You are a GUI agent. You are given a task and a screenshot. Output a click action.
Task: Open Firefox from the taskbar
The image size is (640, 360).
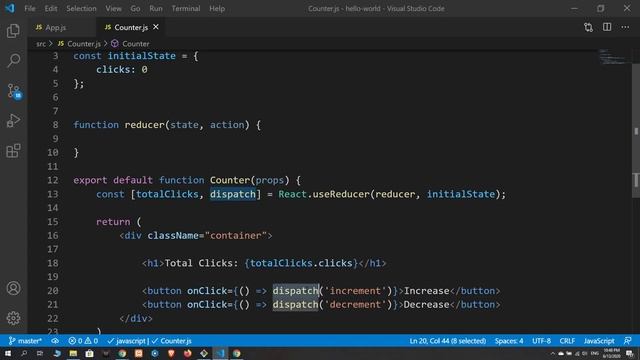point(188,353)
